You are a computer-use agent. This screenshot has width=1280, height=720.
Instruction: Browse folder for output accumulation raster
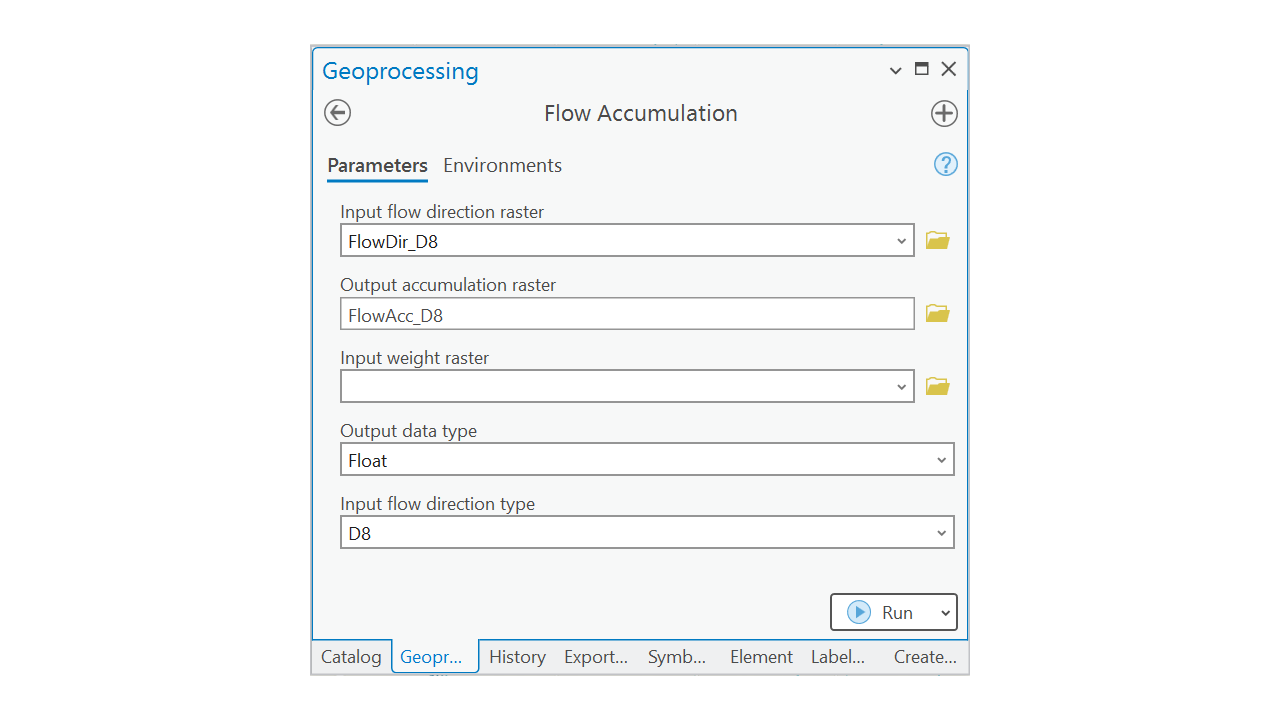(x=937, y=313)
